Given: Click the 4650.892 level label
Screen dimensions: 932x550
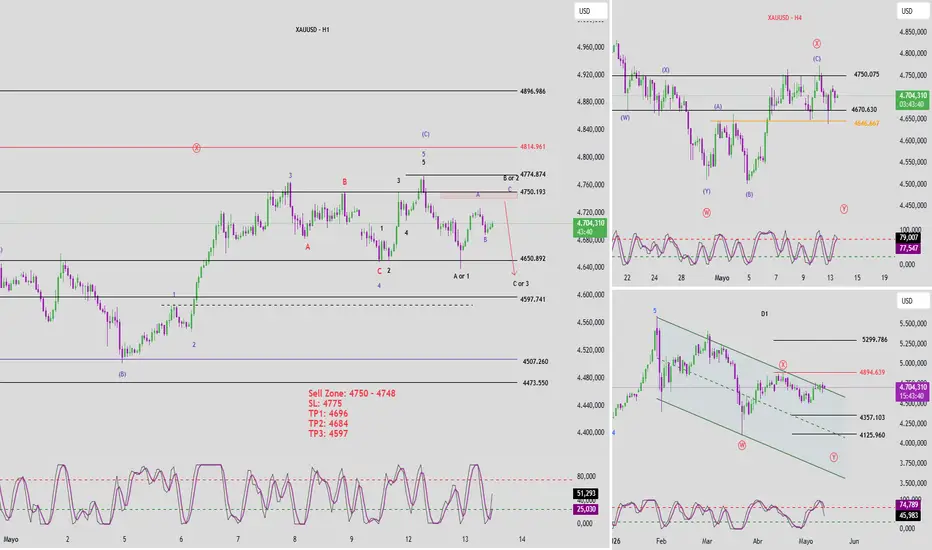Looking at the screenshot, I should [x=533, y=259].
